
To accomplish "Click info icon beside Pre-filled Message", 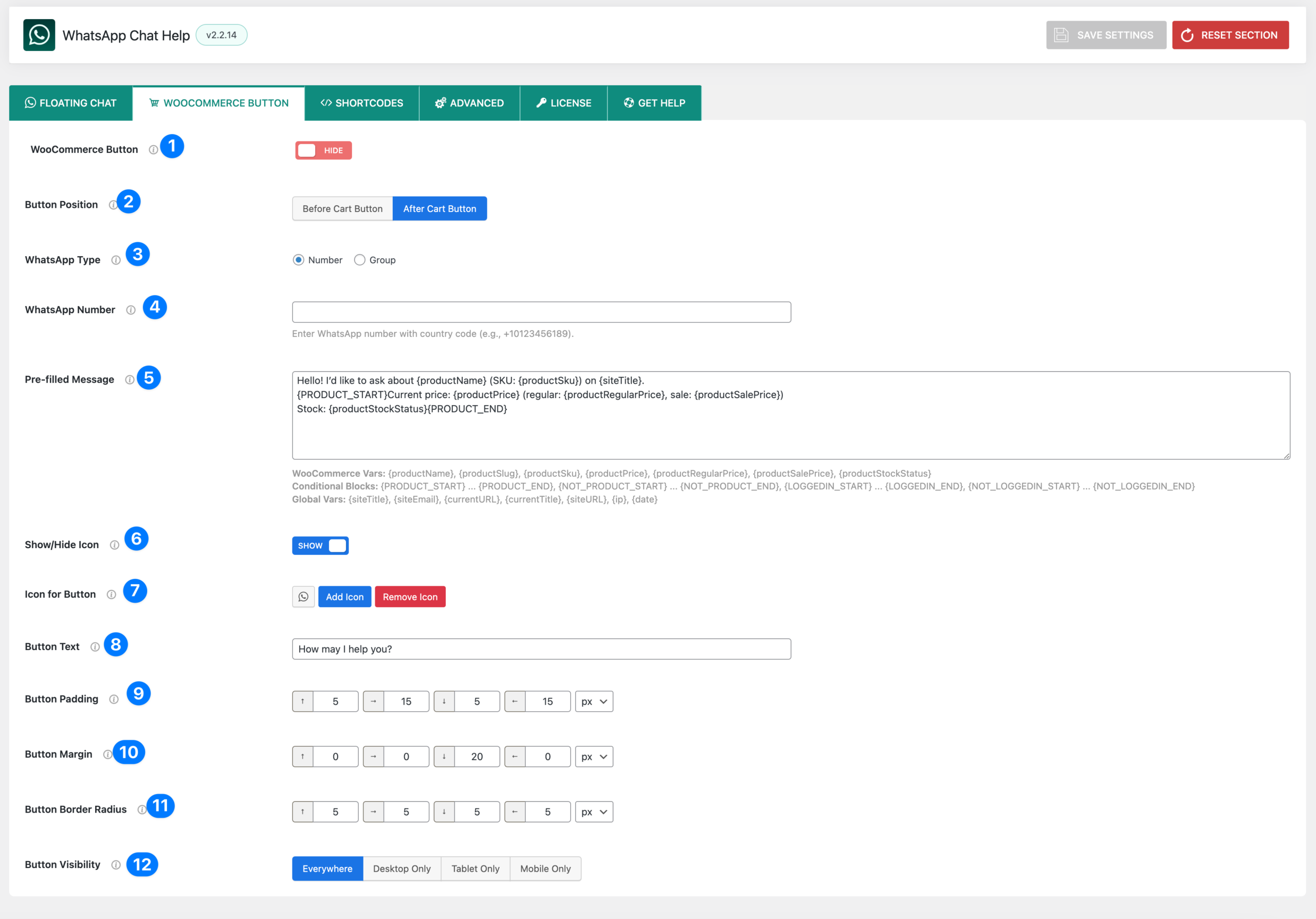I will coord(130,380).
